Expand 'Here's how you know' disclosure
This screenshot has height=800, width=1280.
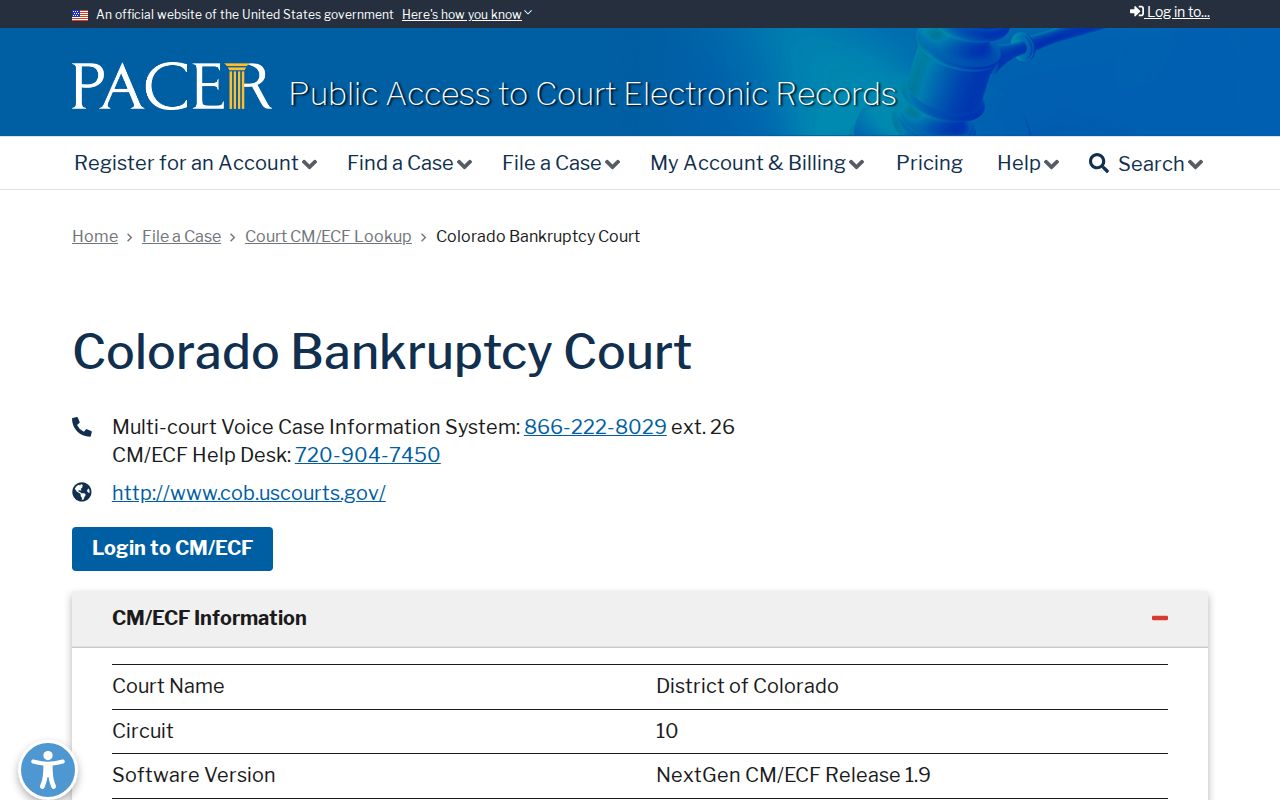467,14
